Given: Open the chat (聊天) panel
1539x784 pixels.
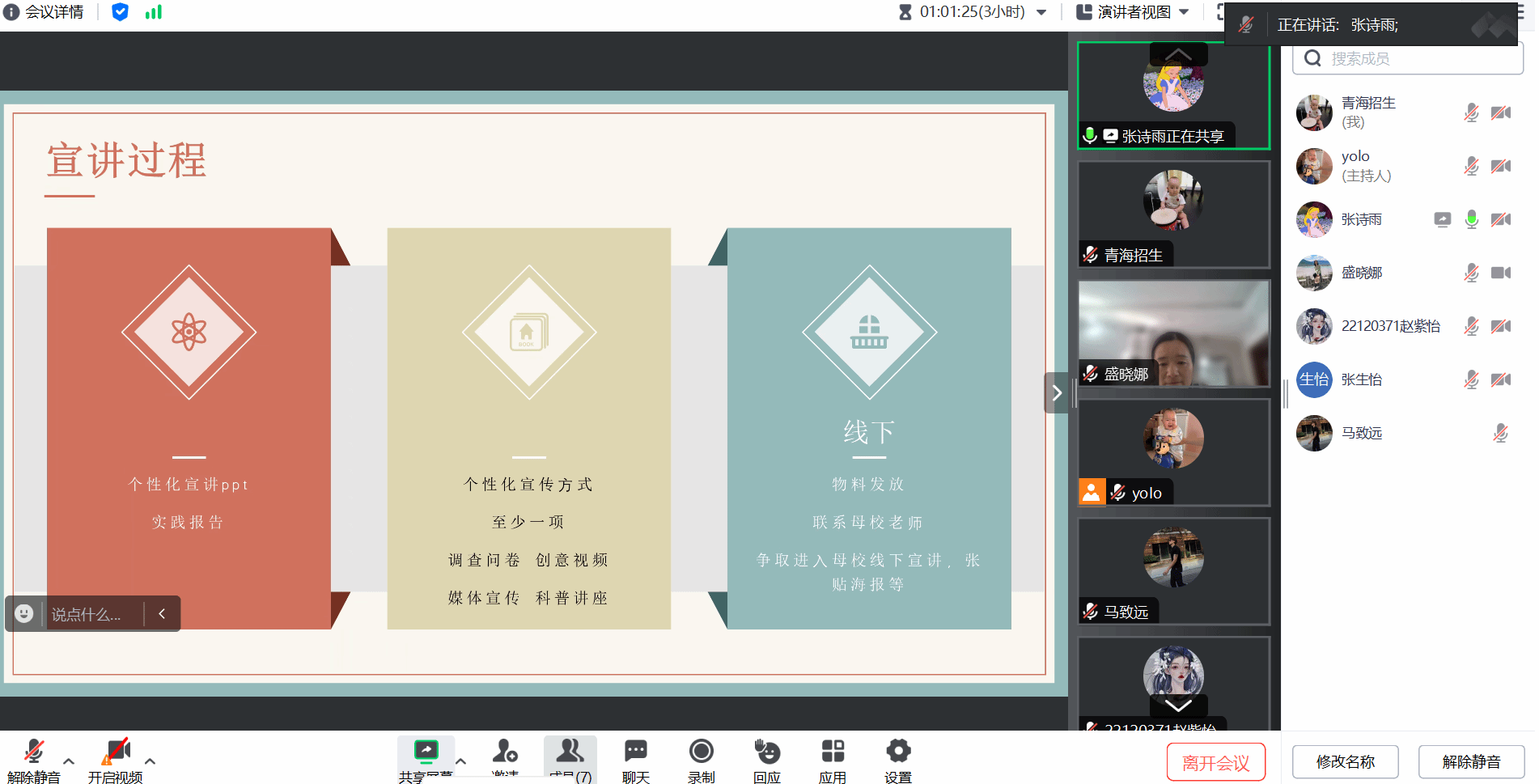Looking at the screenshot, I should (635, 759).
